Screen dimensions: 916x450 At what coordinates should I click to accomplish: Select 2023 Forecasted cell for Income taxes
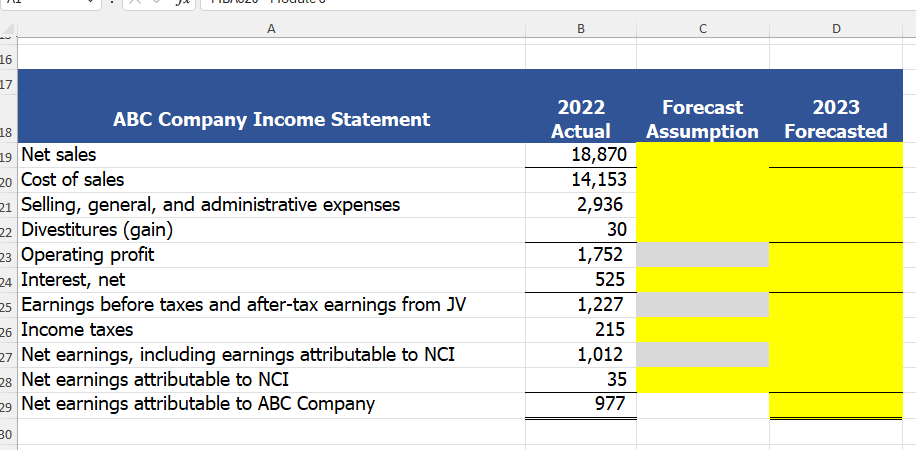tap(836, 330)
